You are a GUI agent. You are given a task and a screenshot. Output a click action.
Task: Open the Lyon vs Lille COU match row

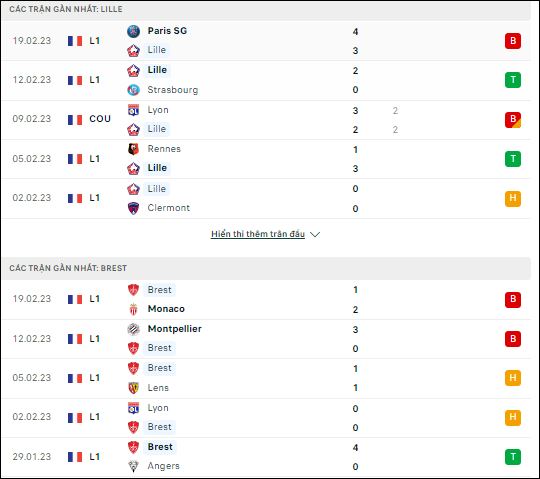(x=266, y=120)
